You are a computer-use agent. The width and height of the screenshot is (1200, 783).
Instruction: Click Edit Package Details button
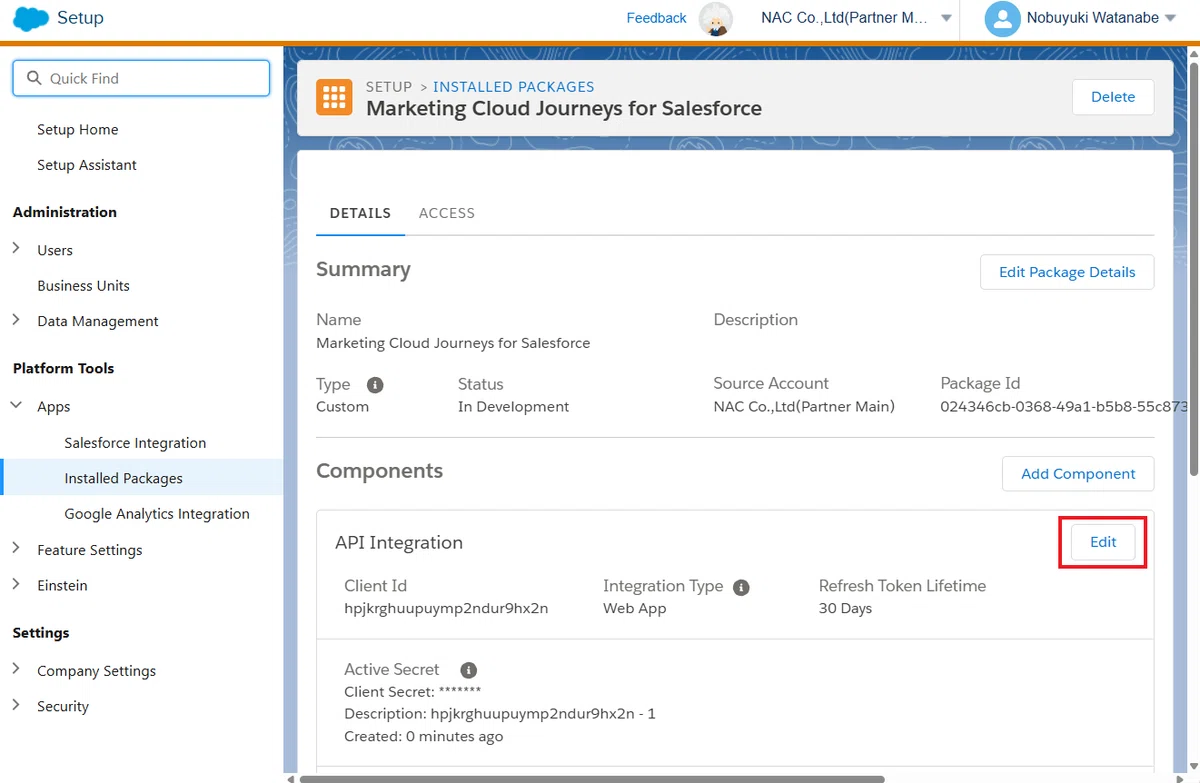(x=1067, y=272)
